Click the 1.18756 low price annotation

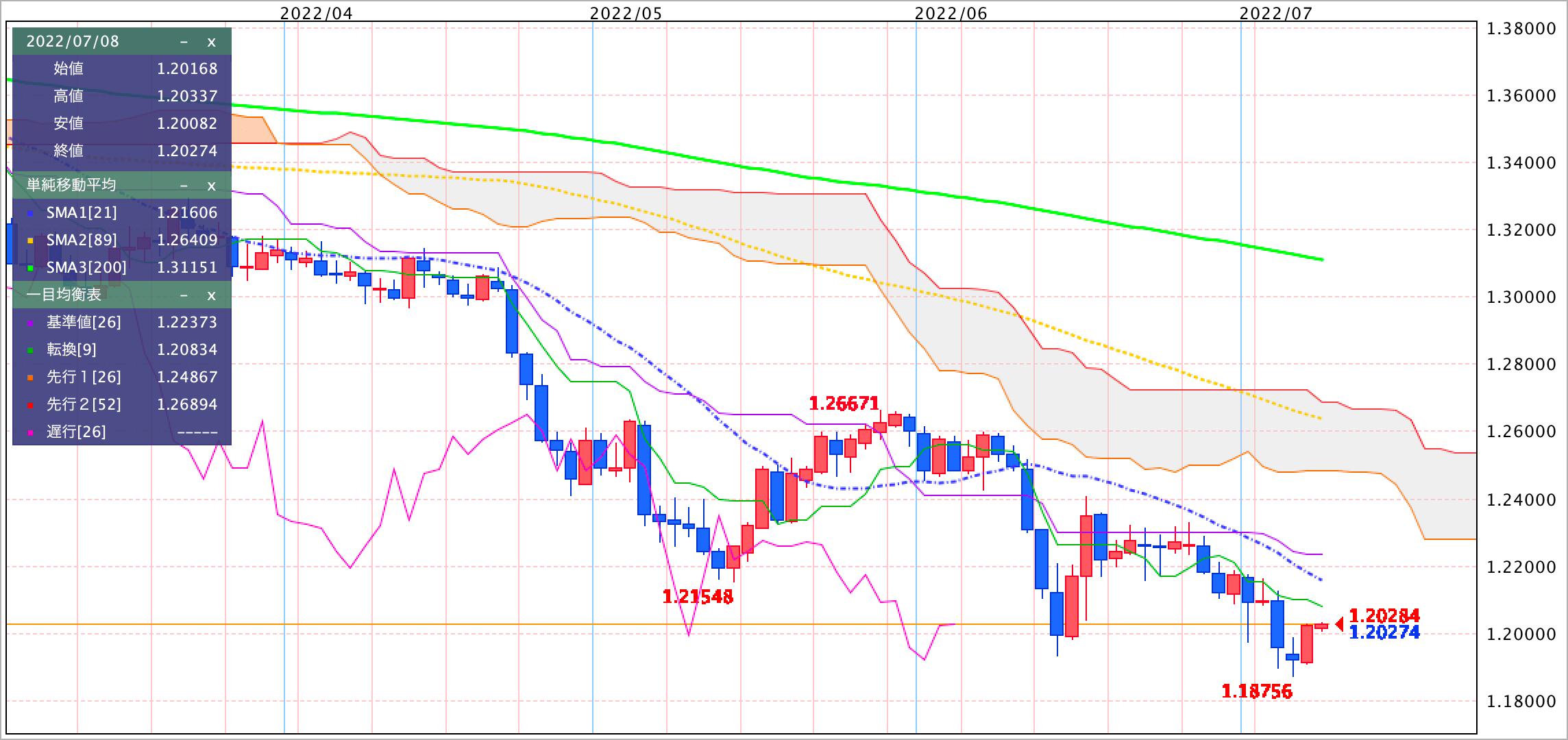1257,691
